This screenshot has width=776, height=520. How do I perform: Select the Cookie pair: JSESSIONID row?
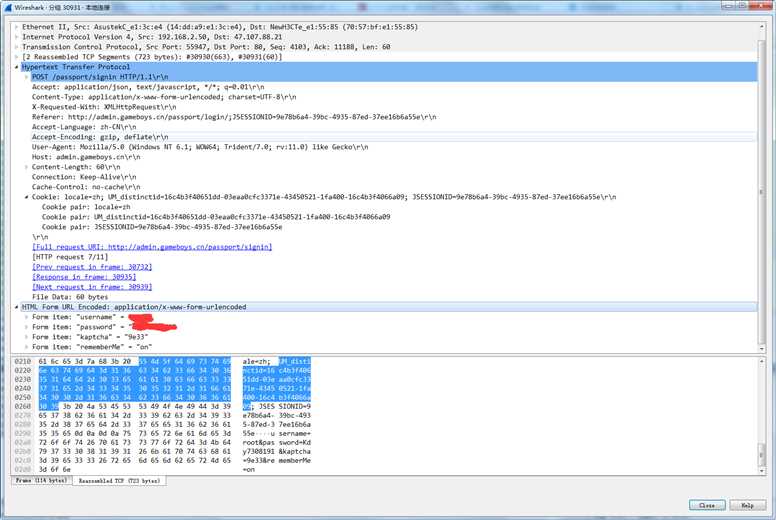click(162, 227)
